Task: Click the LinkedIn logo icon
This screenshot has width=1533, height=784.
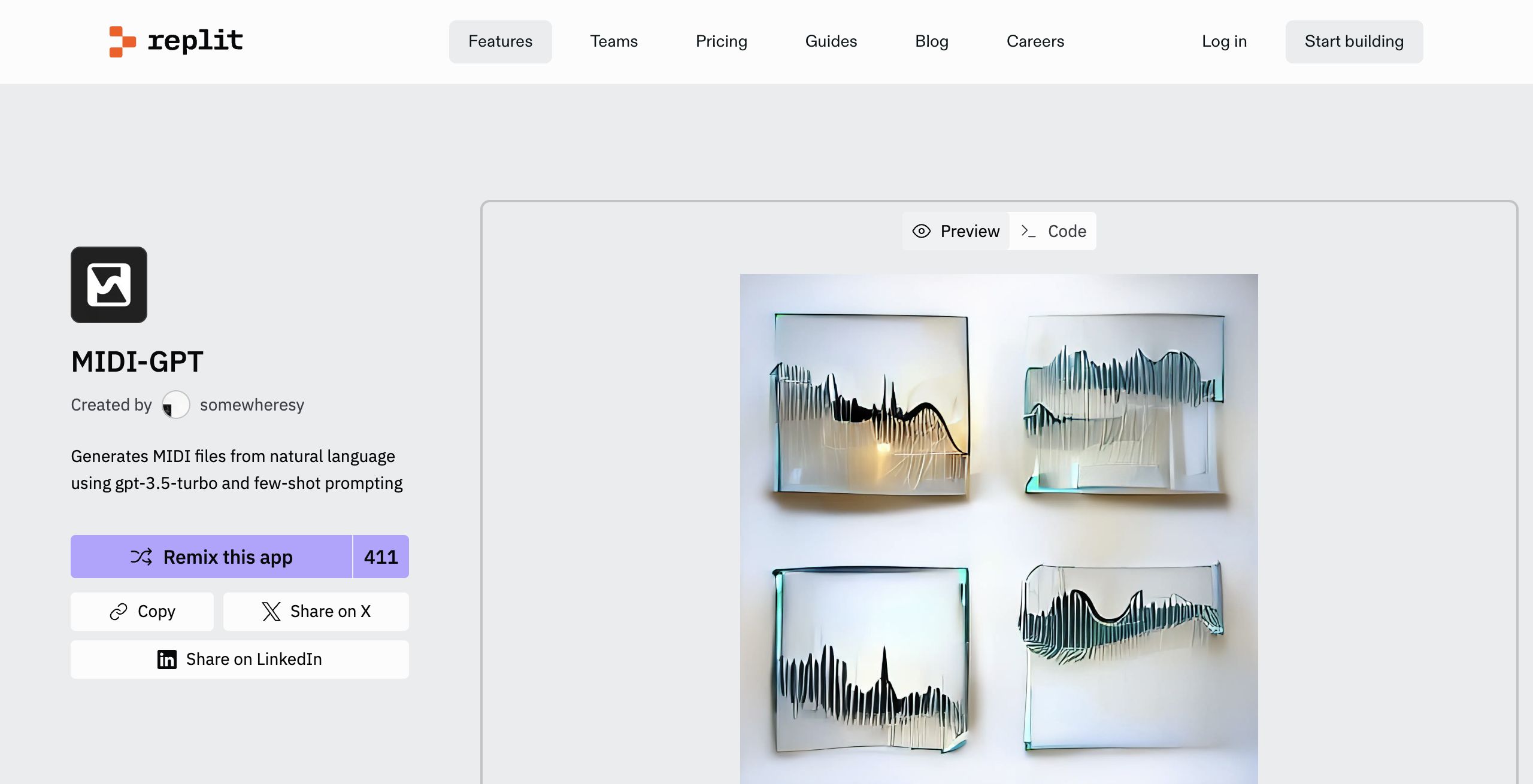Action: point(167,660)
